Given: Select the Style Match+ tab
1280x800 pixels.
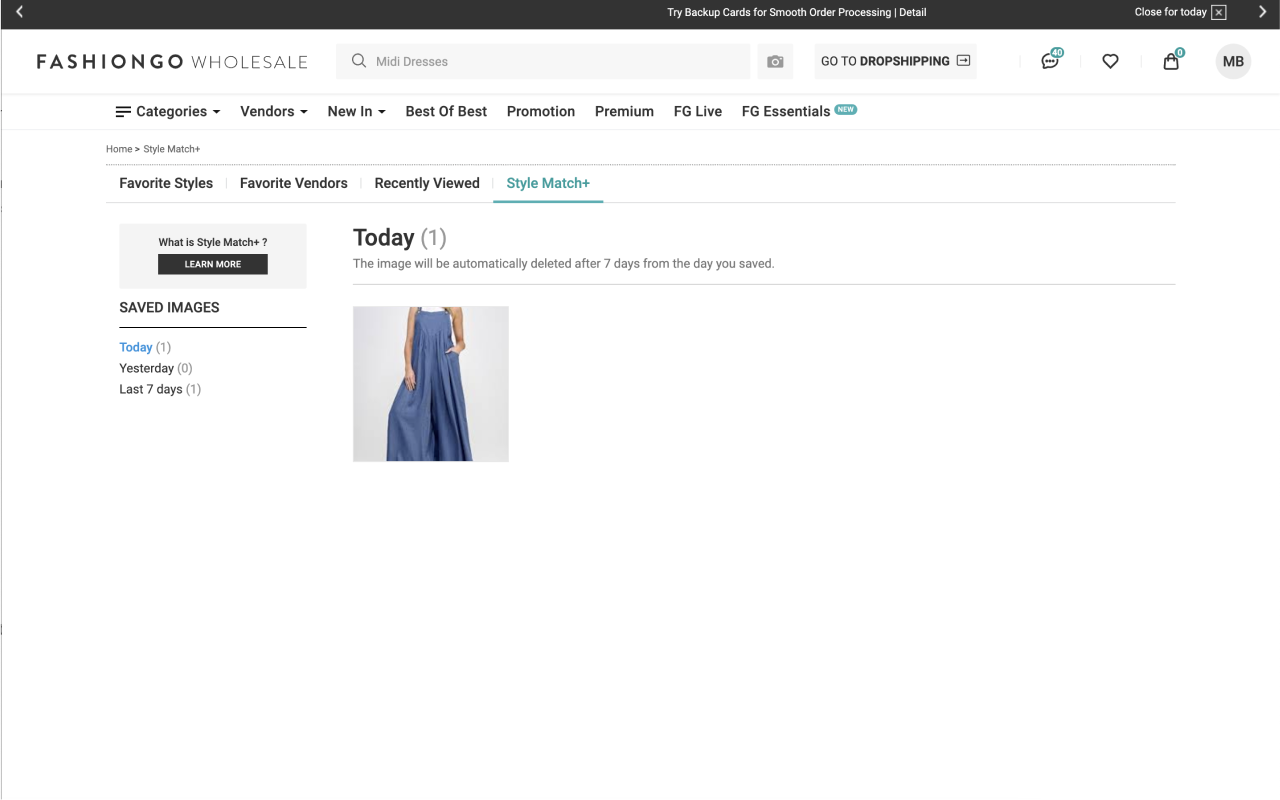Looking at the screenshot, I should 548,183.
